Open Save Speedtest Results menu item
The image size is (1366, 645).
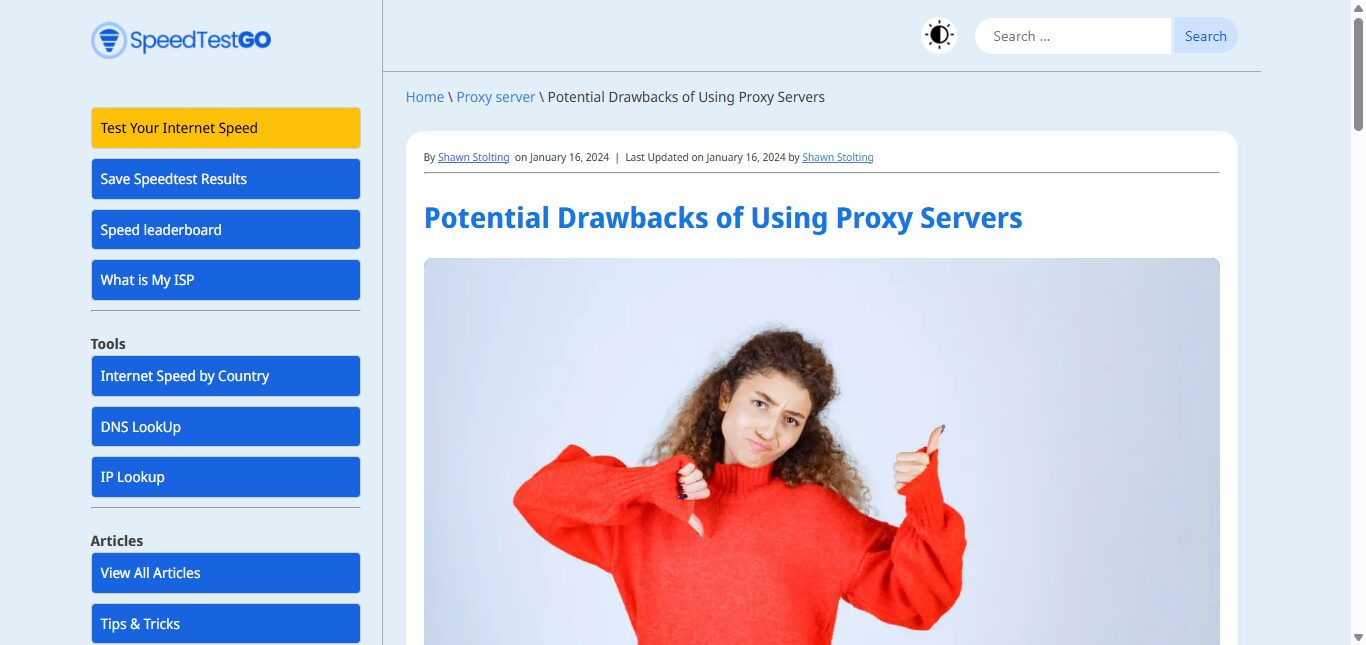[x=225, y=179]
